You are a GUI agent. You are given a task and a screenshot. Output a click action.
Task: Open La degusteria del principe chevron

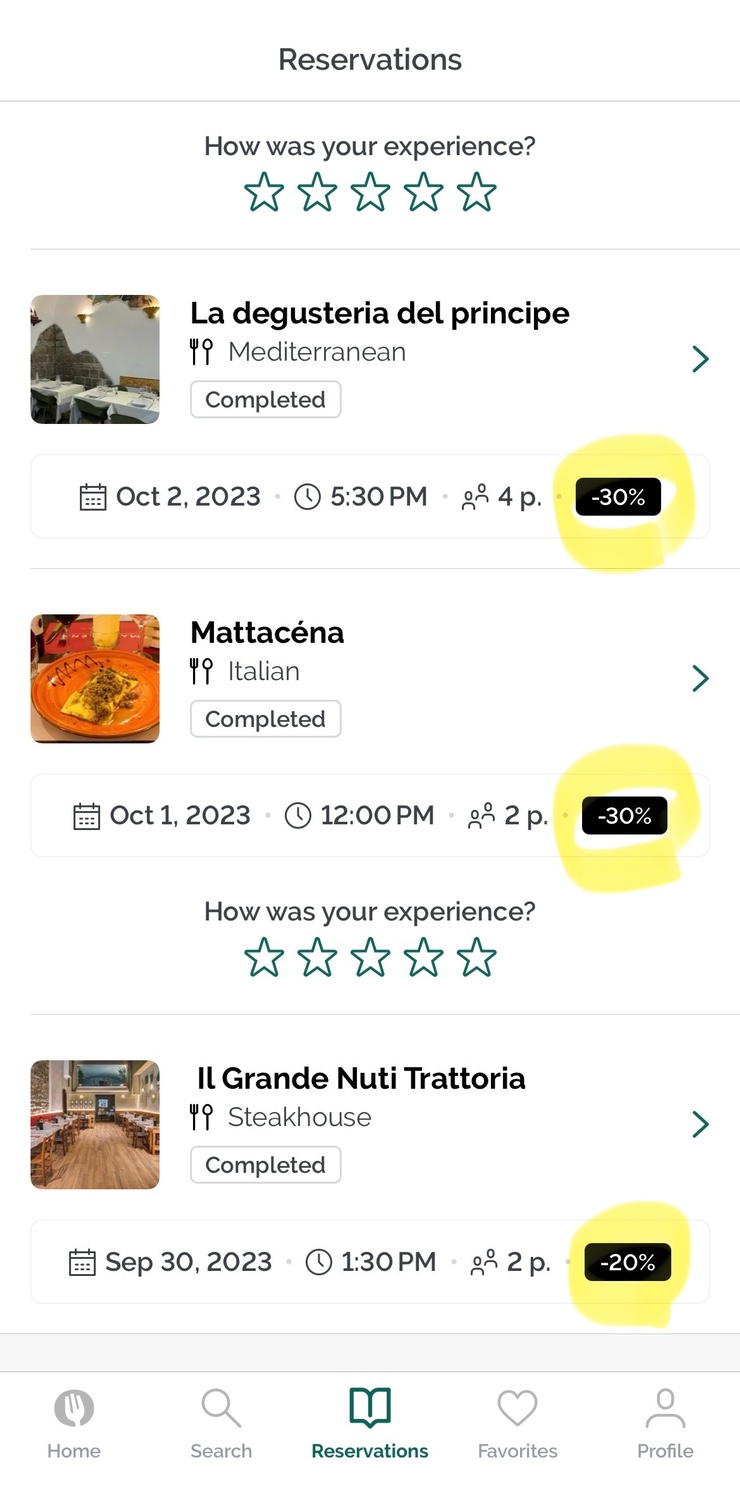(x=700, y=359)
